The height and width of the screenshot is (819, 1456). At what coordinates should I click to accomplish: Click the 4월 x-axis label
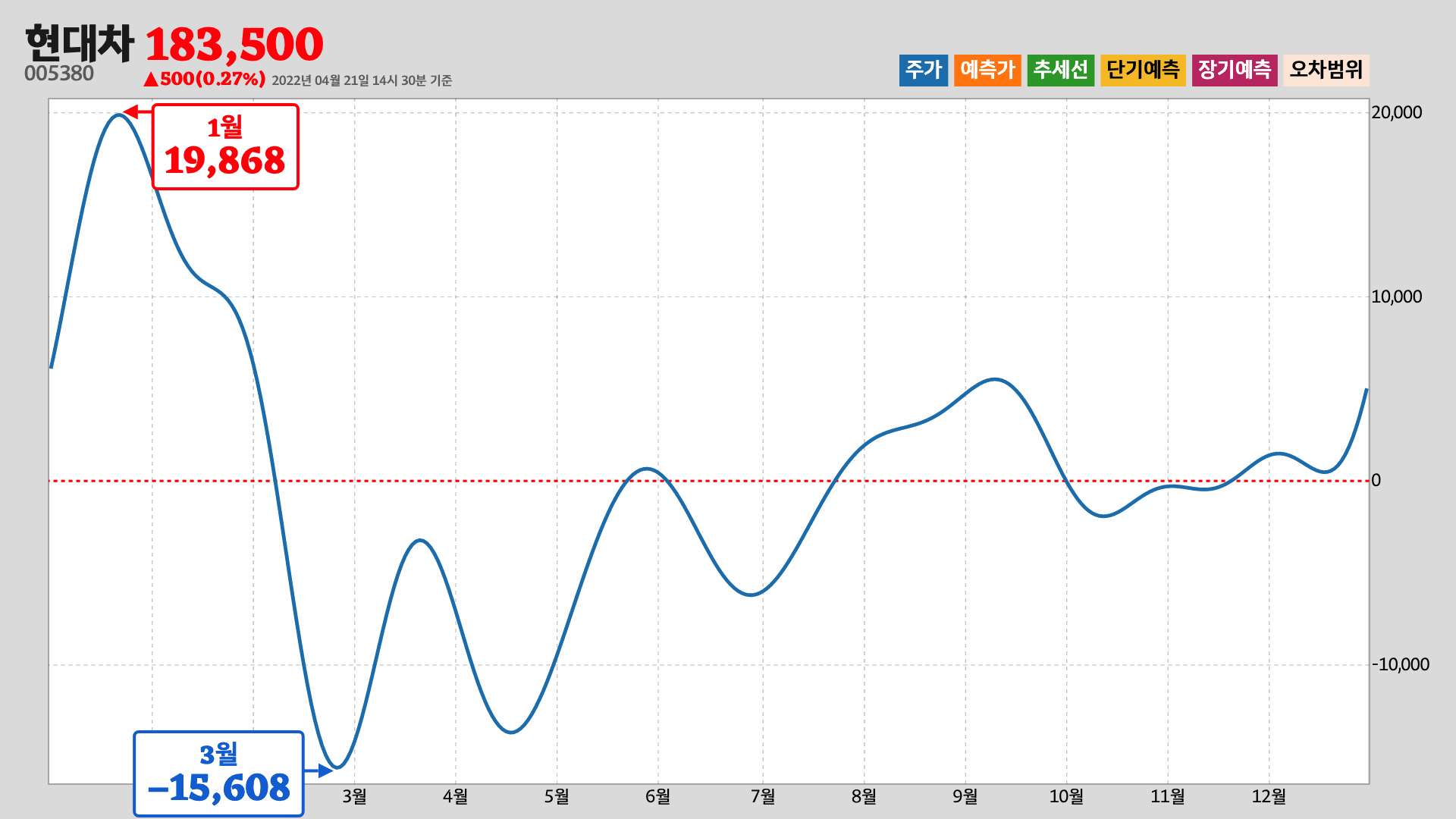click(455, 796)
